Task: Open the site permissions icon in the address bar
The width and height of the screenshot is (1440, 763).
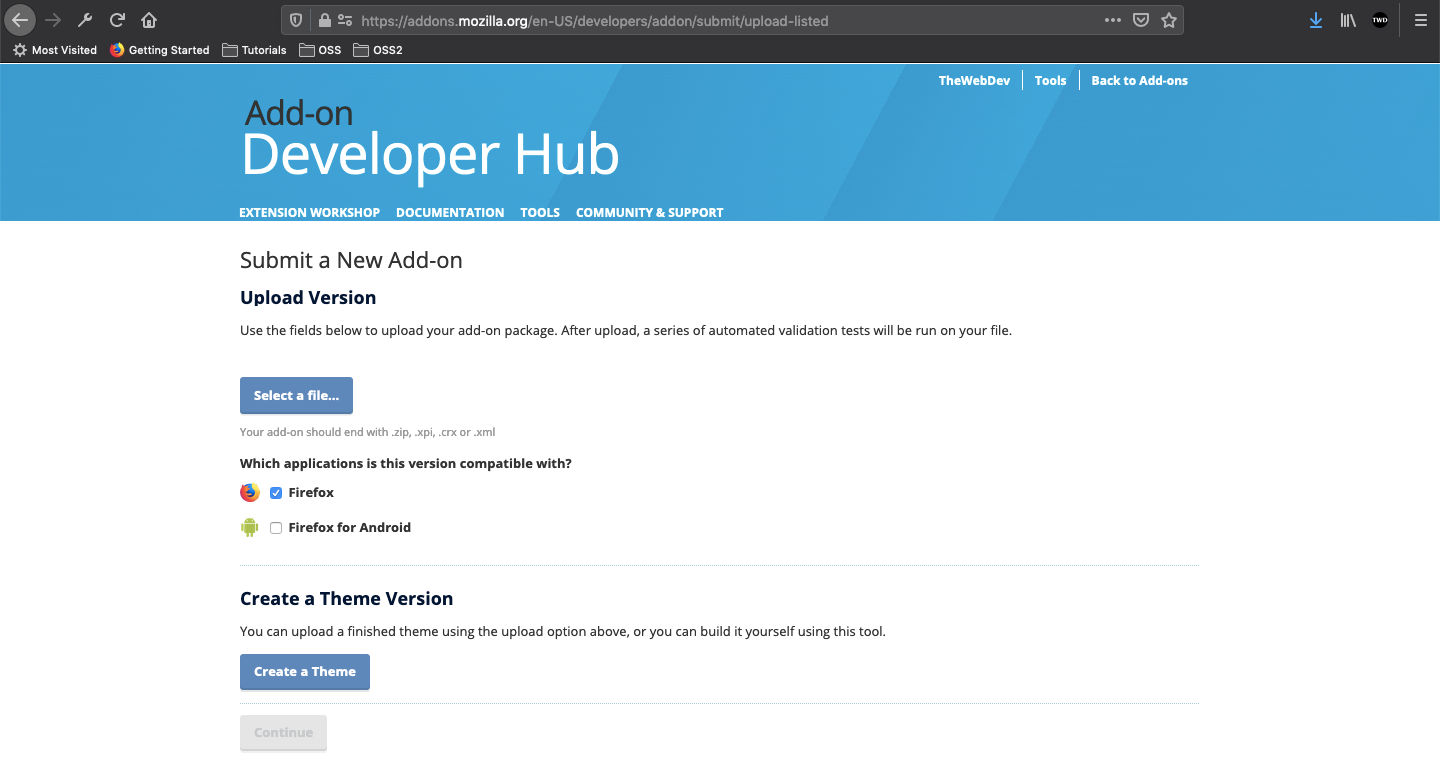Action: [345, 20]
